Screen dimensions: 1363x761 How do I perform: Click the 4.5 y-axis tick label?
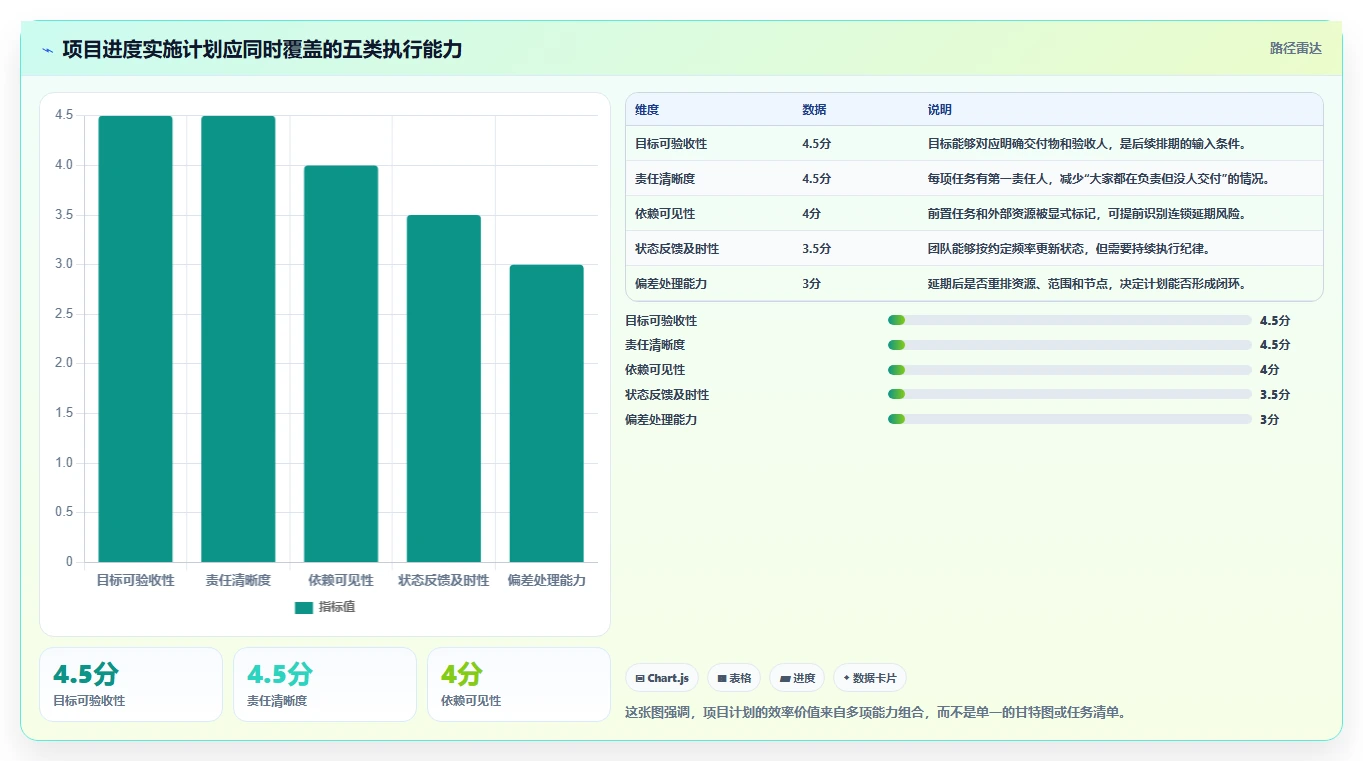click(64, 115)
